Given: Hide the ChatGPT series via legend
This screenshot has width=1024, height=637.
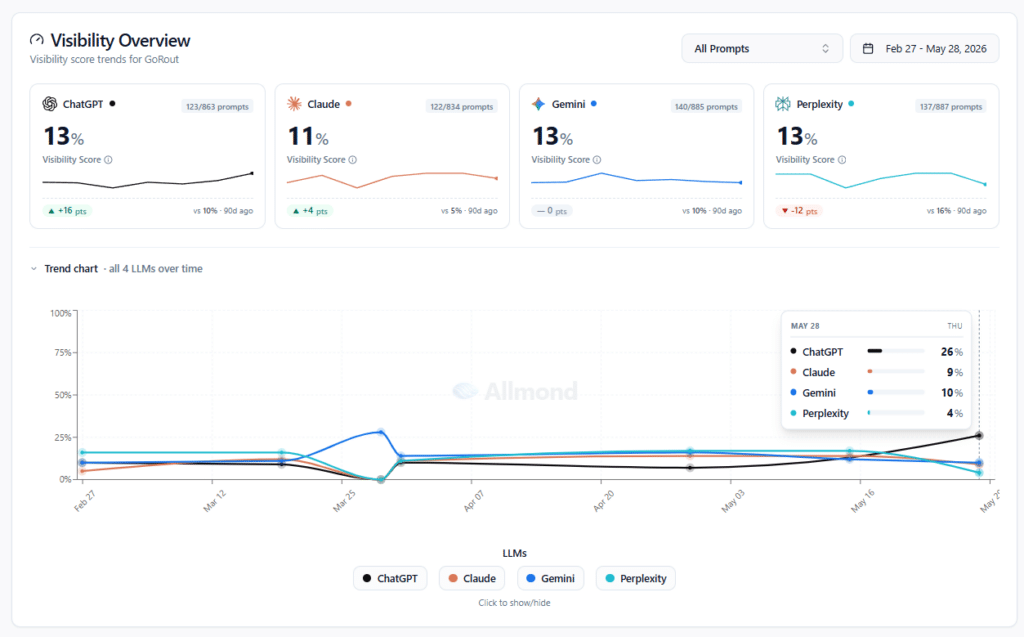Looking at the screenshot, I should pyautogui.click(x=390, y=578).
